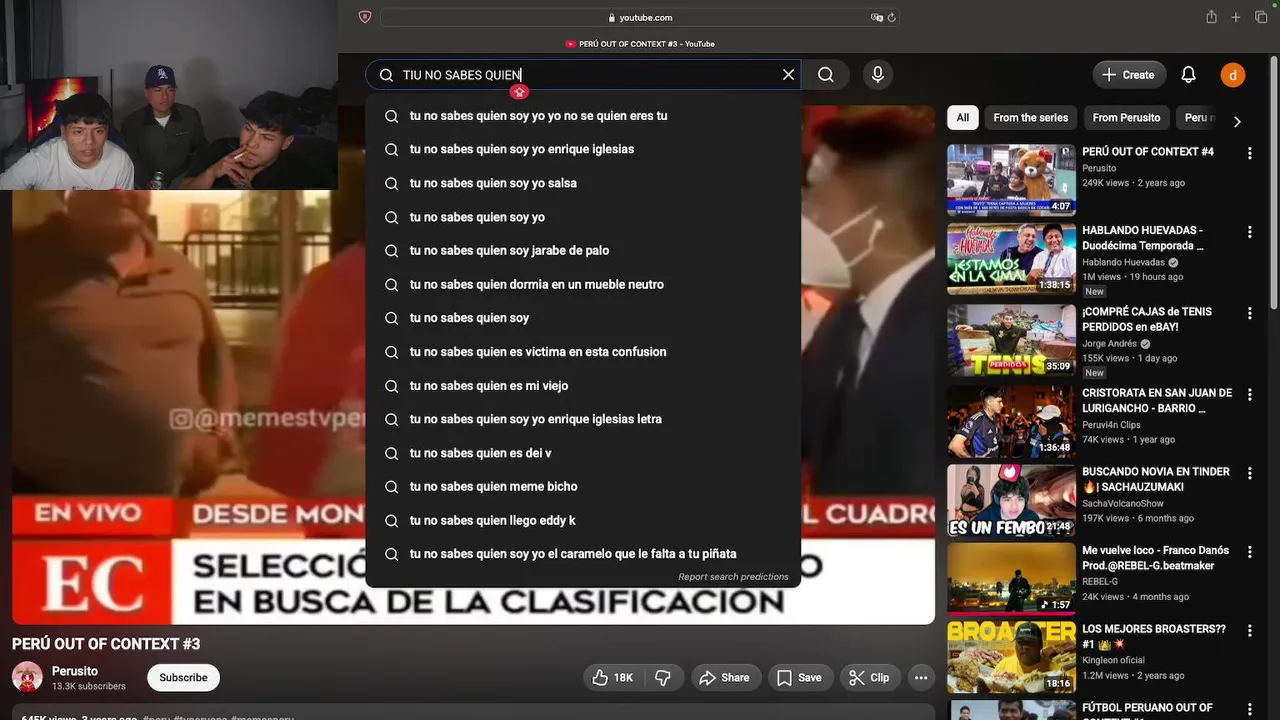Show the tab overview icon

1261,17
